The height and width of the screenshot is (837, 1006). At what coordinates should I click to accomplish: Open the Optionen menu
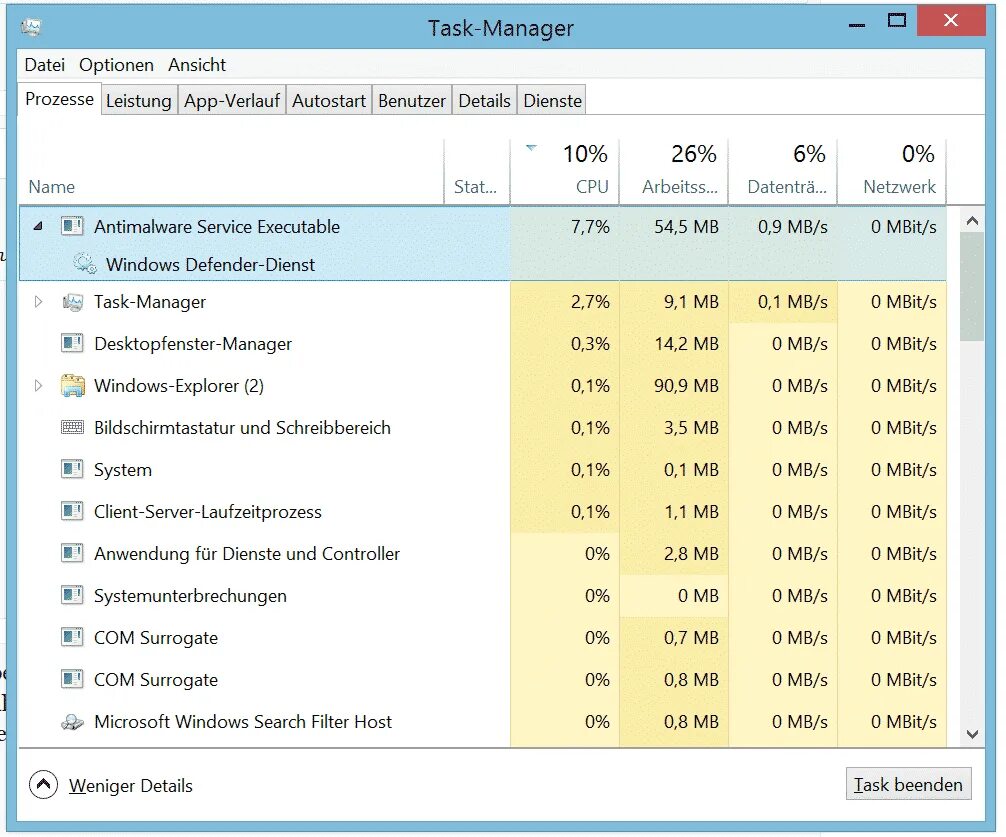[117, 65]
